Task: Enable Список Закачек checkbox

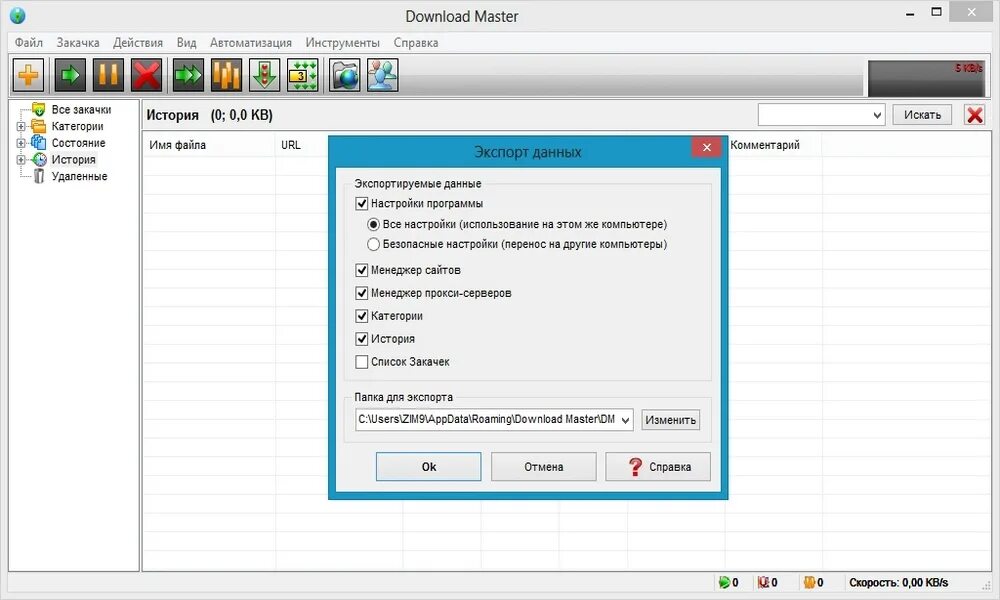Action: [362, 362]
